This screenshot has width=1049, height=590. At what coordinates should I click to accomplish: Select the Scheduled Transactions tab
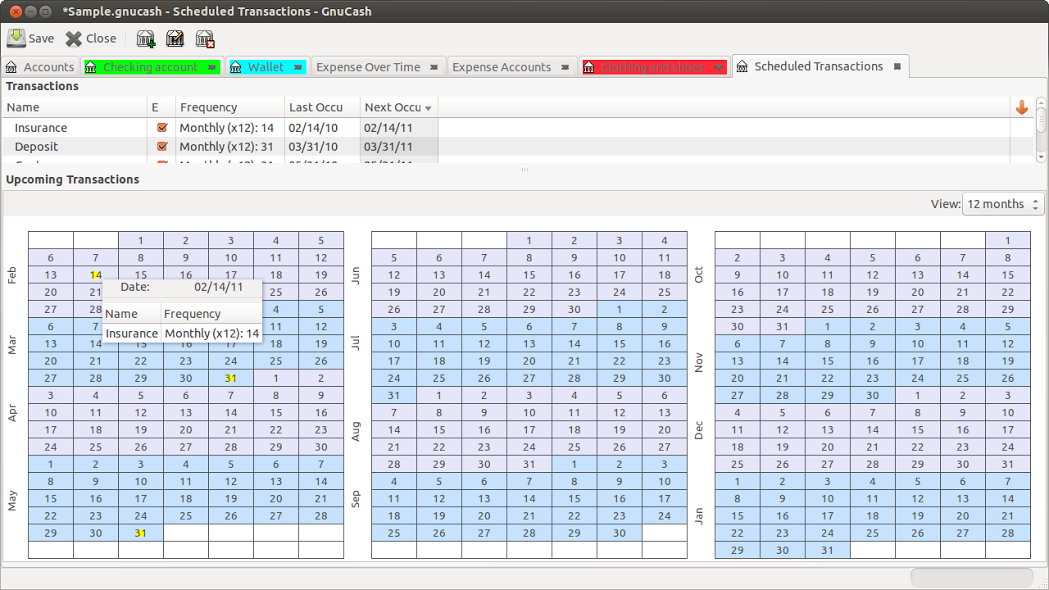tap(819, 66)
